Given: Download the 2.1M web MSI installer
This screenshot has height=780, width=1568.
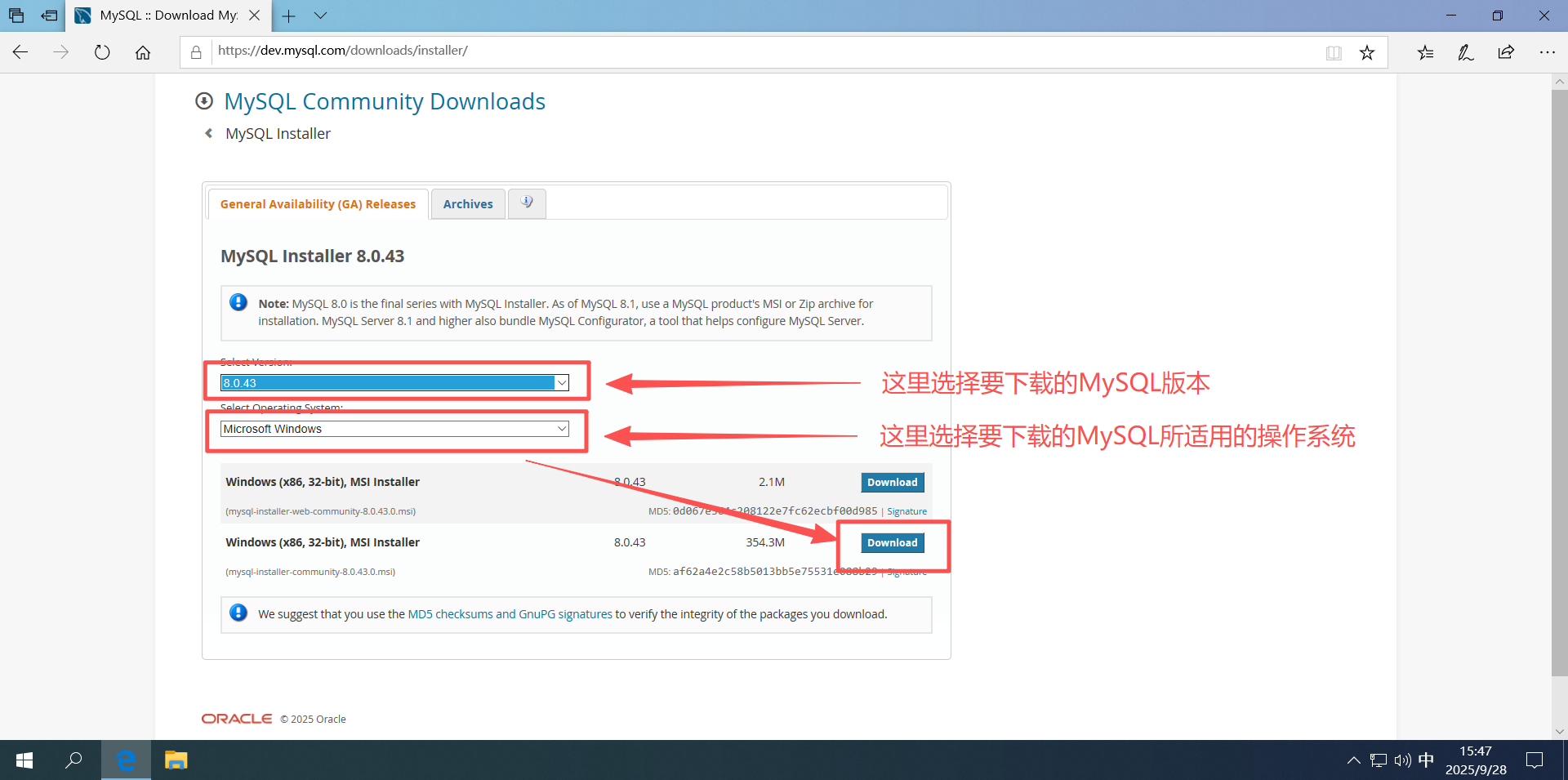Looking at the screenshot, I should (893, 483).
